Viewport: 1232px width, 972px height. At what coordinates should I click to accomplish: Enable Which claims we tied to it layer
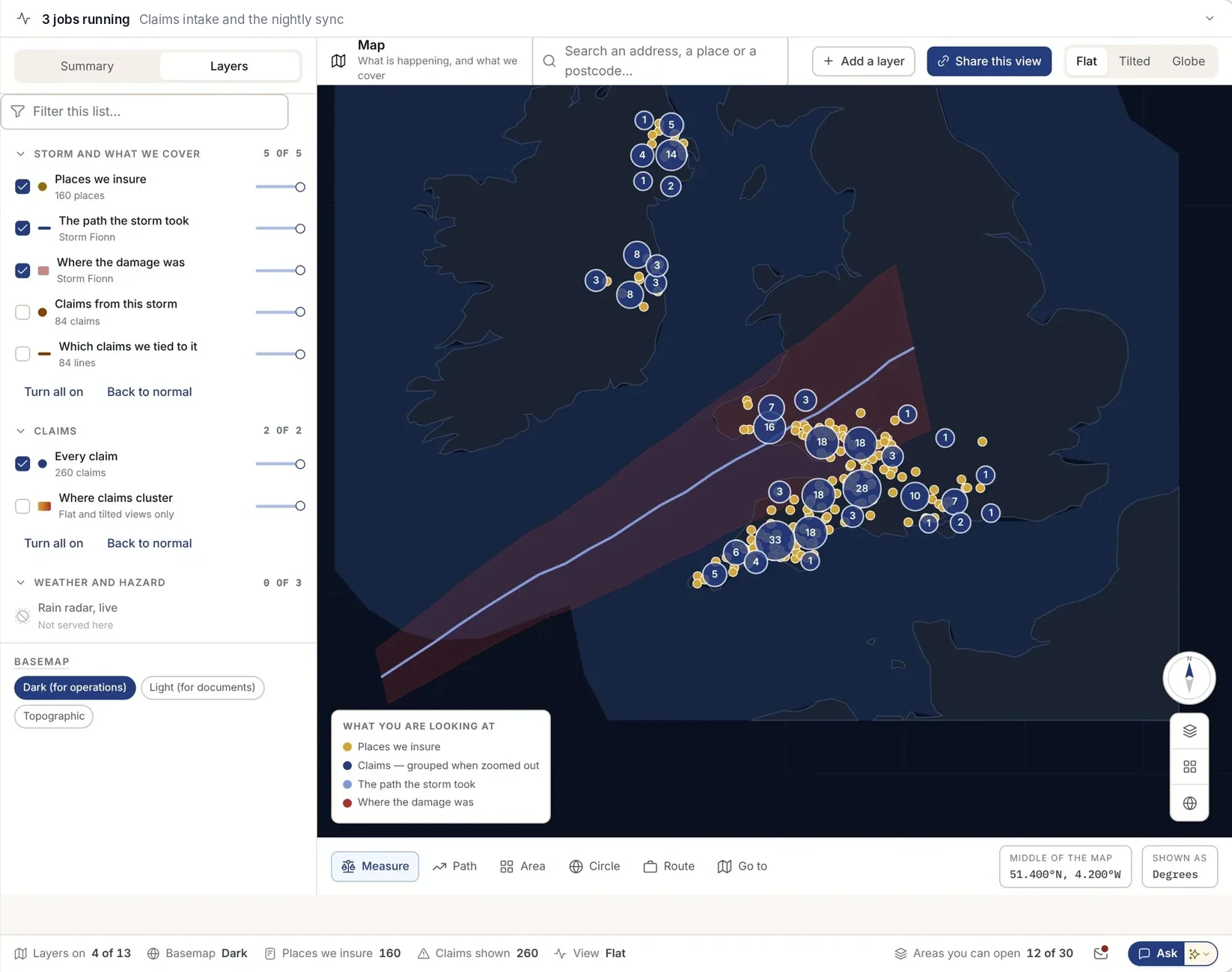pos(22,354)
